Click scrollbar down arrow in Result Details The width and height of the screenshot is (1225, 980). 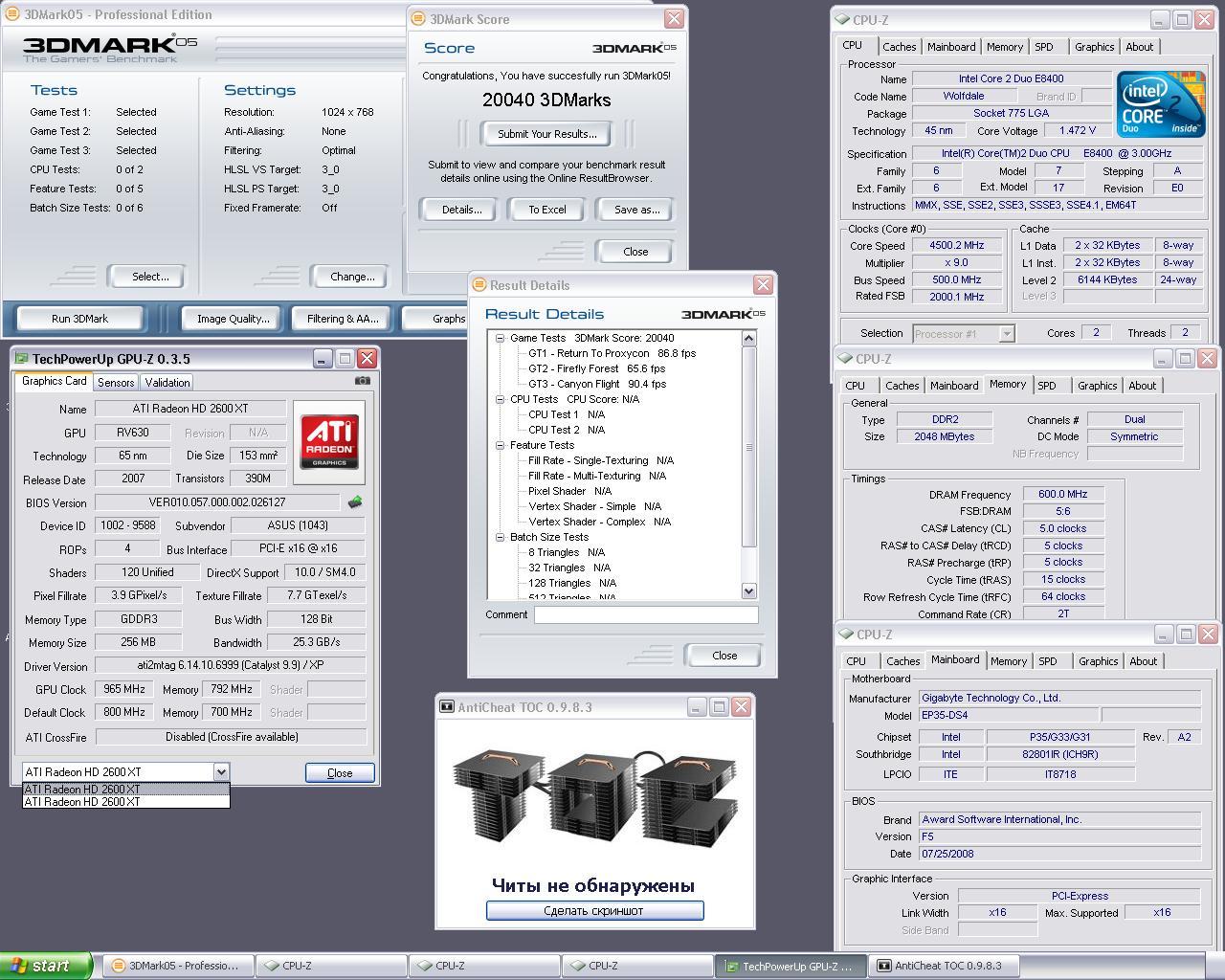(x=748, y=591)
